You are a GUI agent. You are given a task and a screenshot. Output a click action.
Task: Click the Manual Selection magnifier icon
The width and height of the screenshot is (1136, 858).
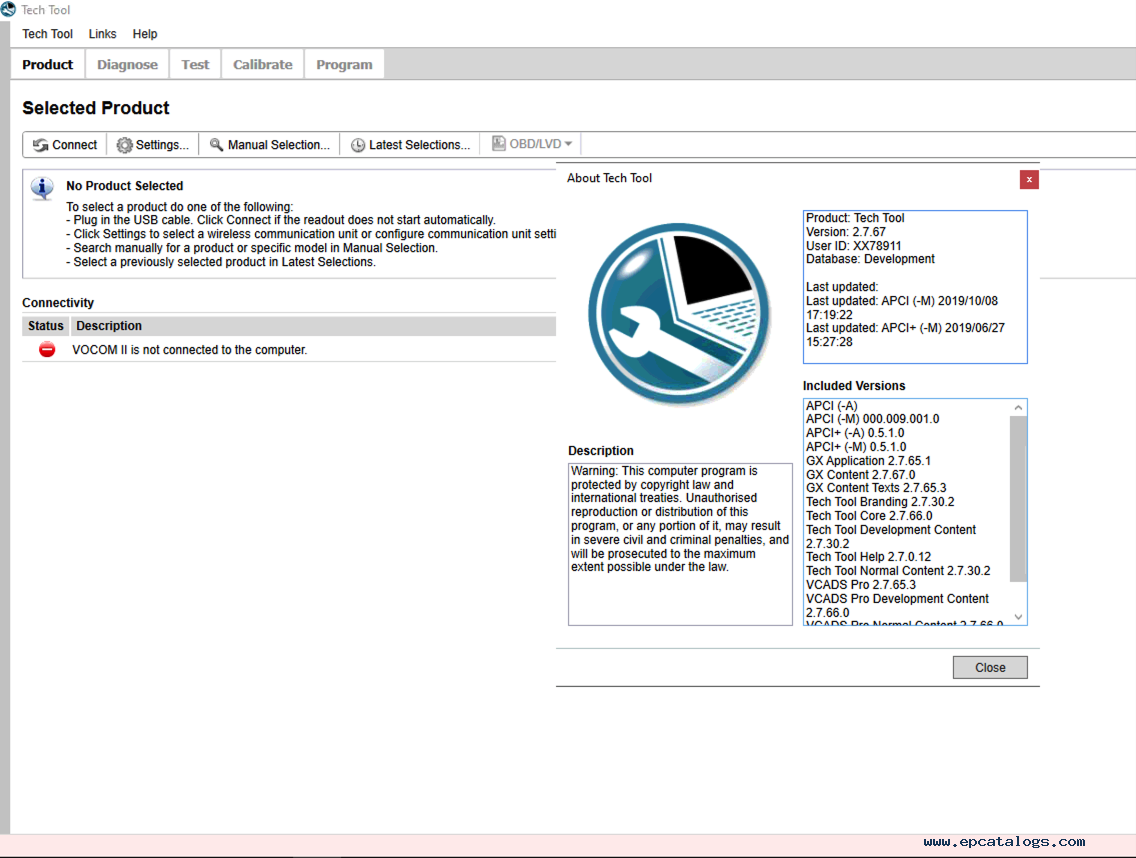pyautogui.click(x=215, y=144)
